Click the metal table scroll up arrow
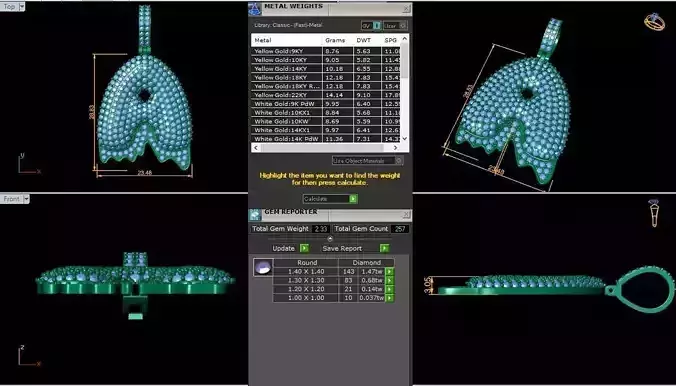The image size is (676, 386). (x=404, y=39)
